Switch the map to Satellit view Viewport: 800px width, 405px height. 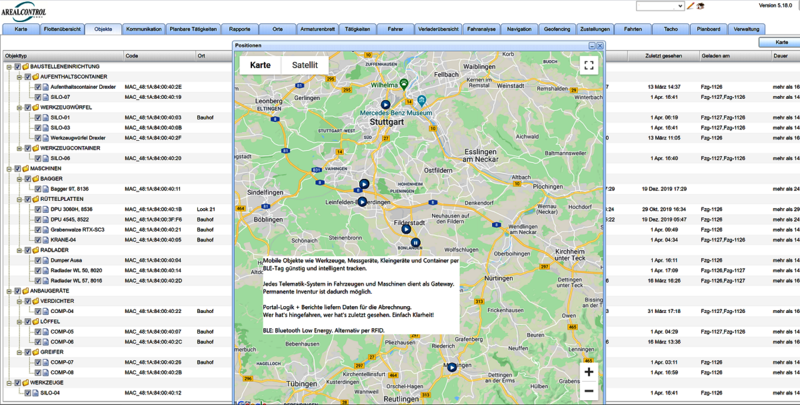click(305, 65)
